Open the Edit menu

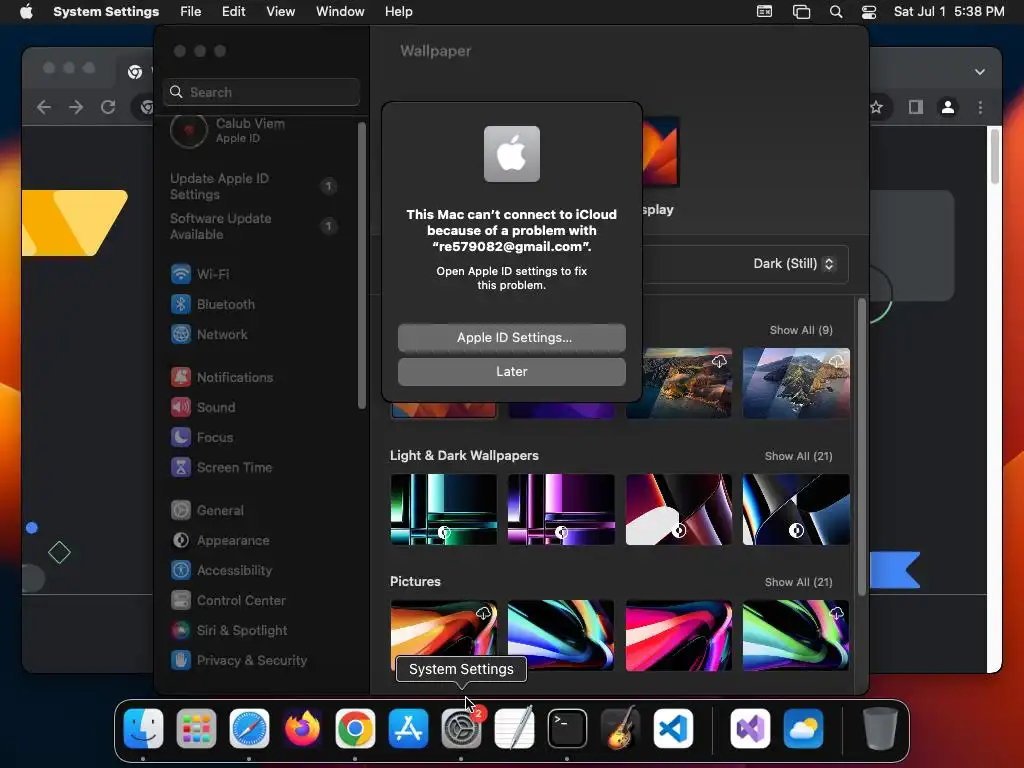coord(233,12)
